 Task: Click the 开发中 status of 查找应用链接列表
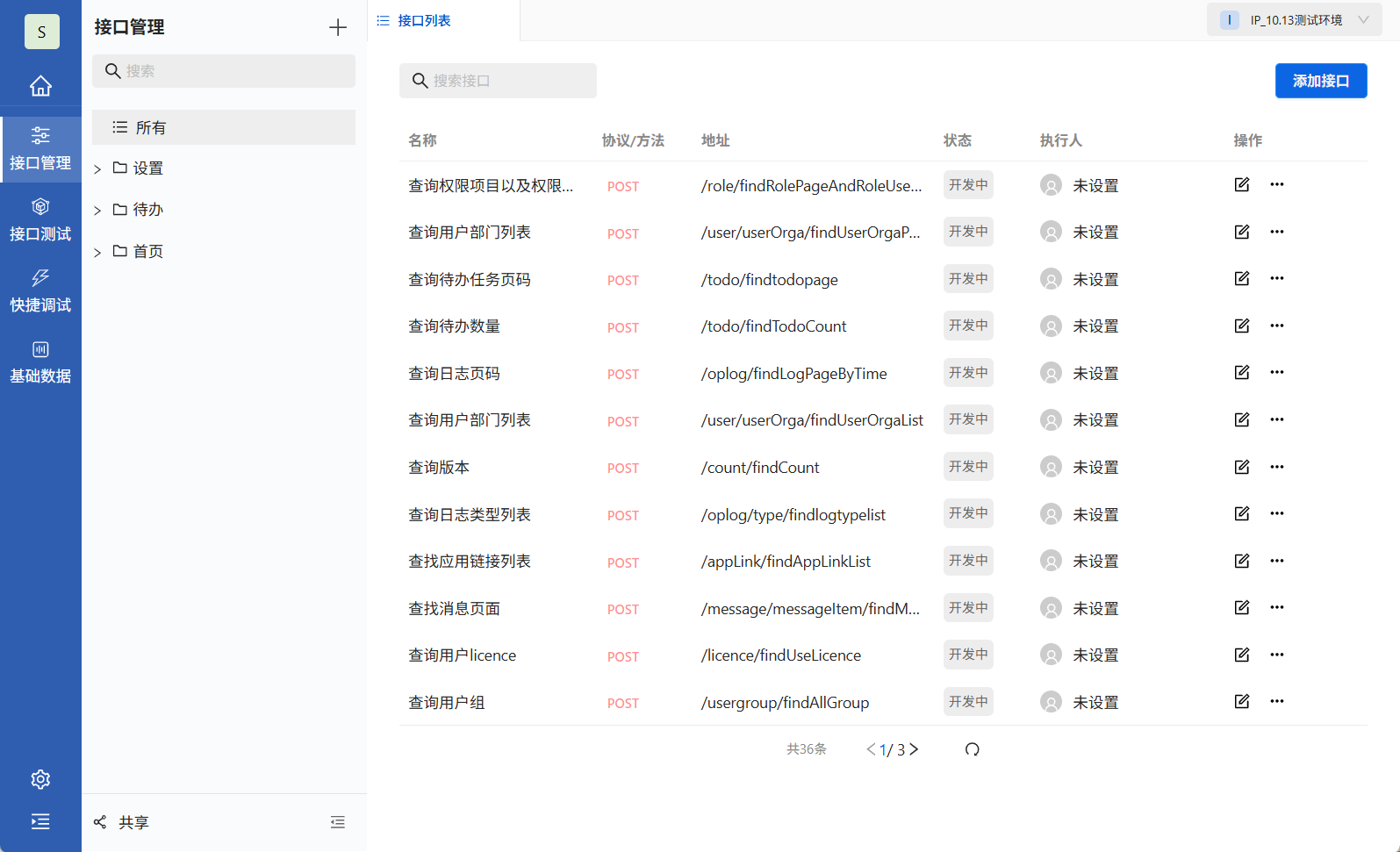(968, 561)
